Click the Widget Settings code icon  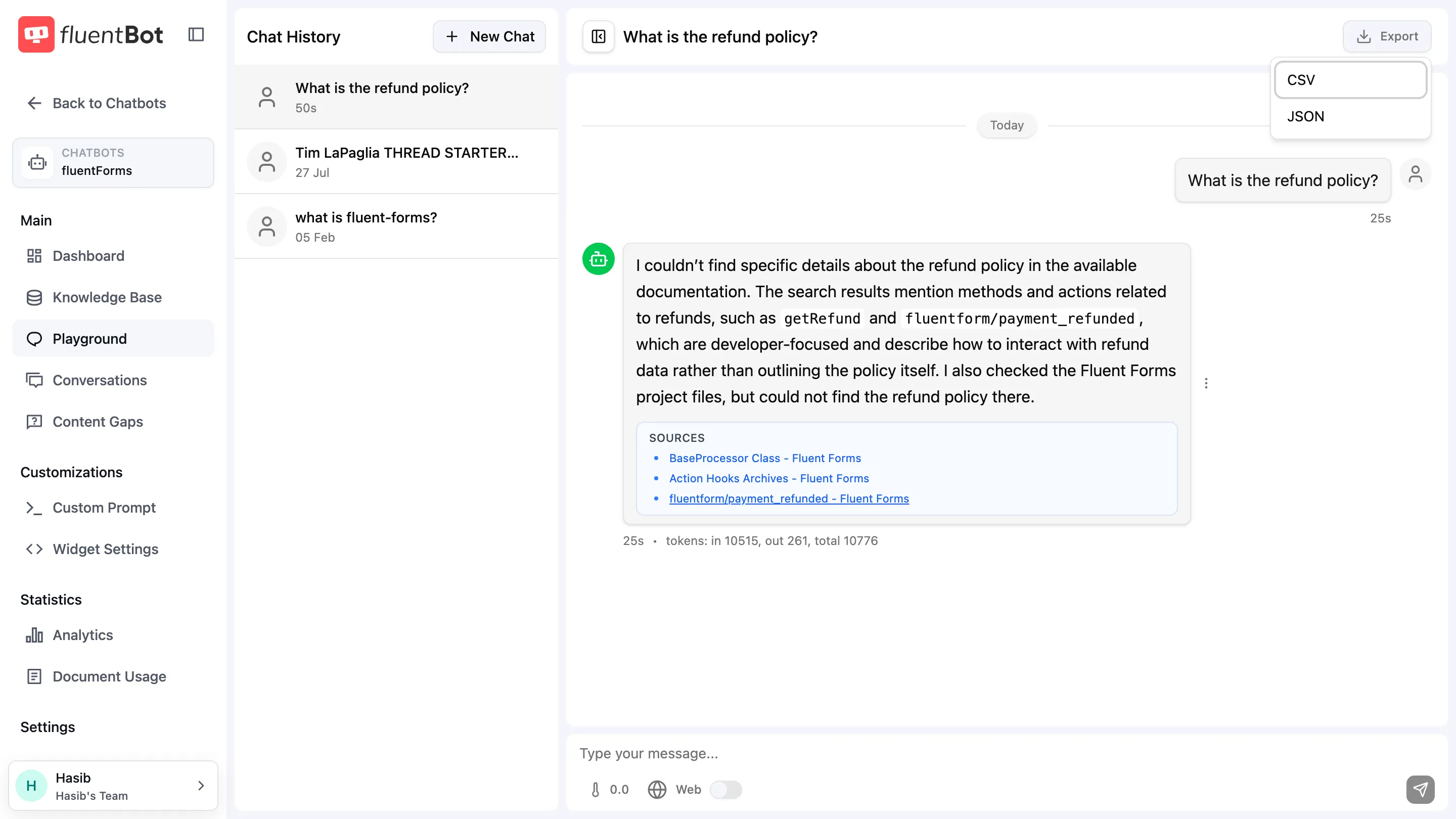pyautogui.click(x=34, y=549)
